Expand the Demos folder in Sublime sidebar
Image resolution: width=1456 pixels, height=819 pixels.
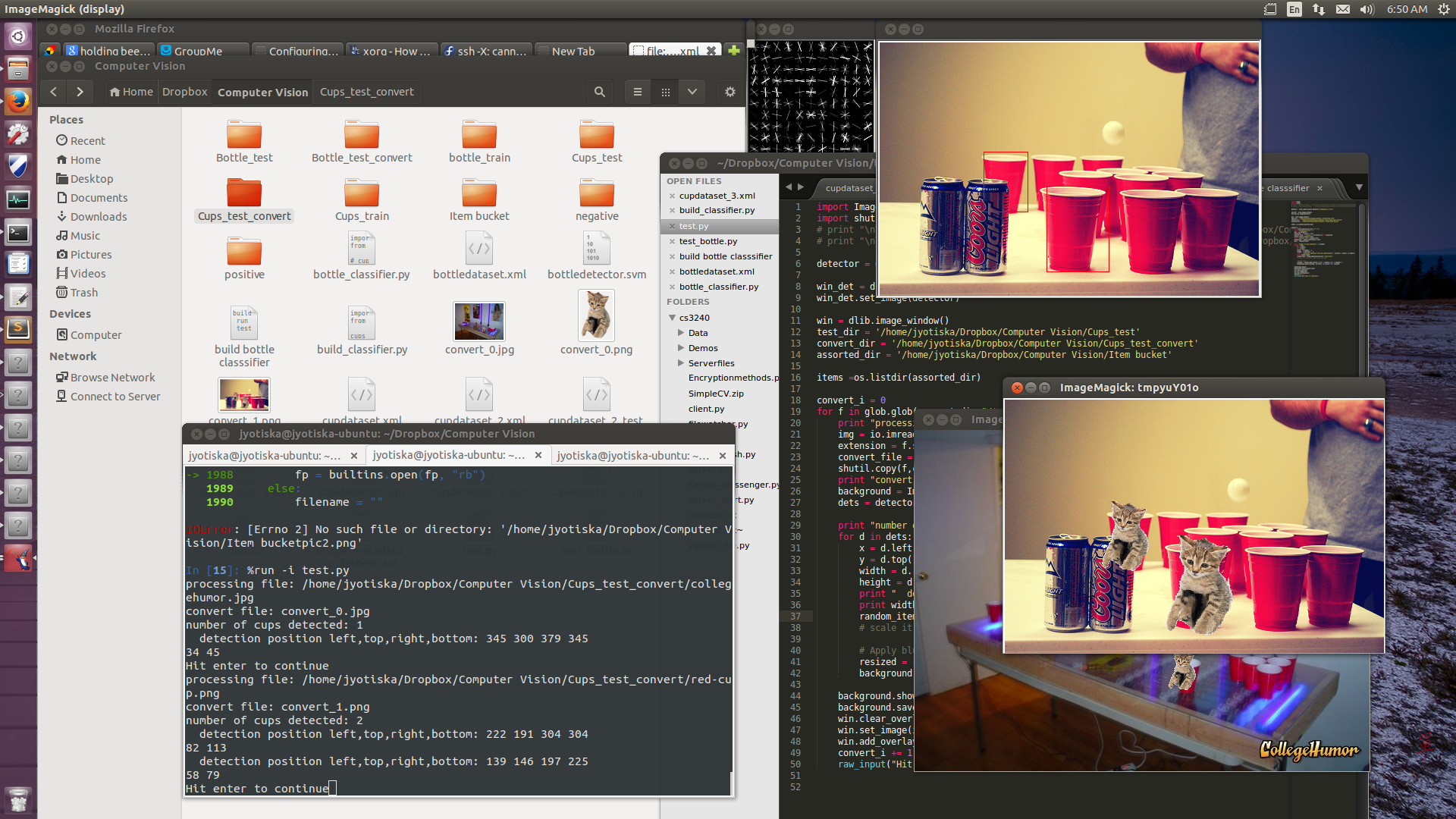tap(681, 348)
